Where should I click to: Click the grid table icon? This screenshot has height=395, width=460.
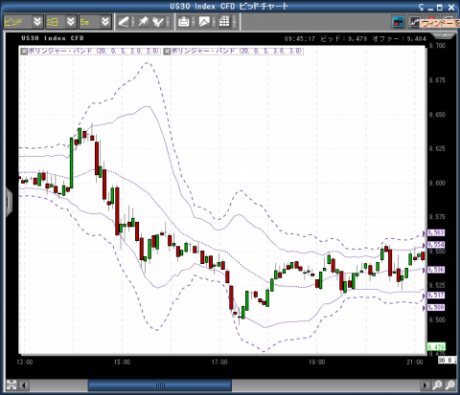click(x=224, y=22)
